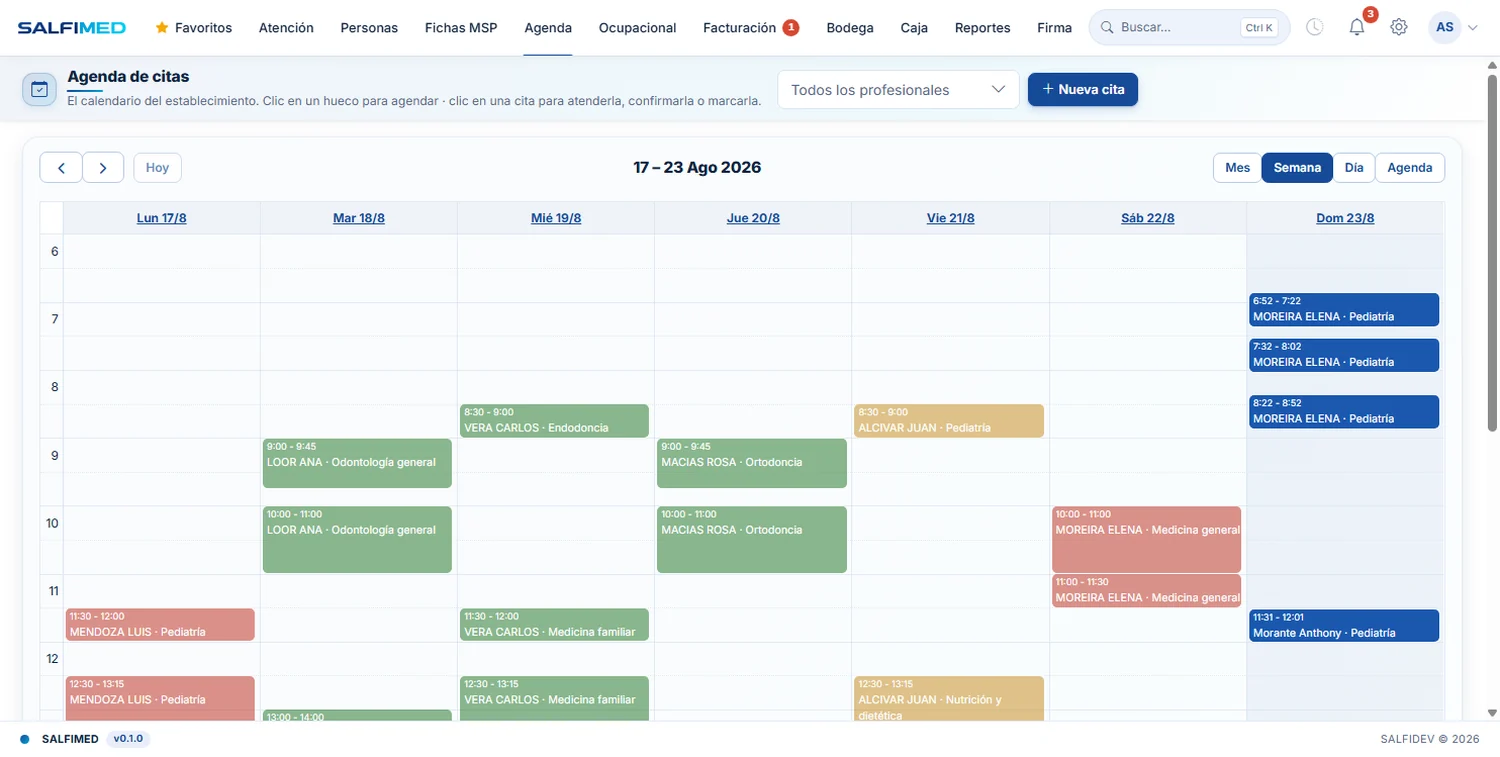
Task: Open the Personas menu
Action: [369, 28]
